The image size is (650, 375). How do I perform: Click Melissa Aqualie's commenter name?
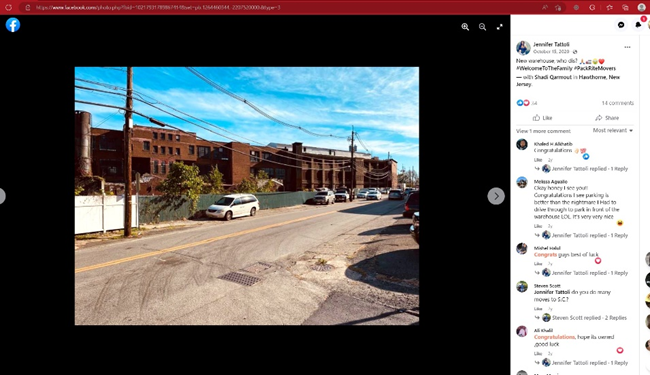550,181
